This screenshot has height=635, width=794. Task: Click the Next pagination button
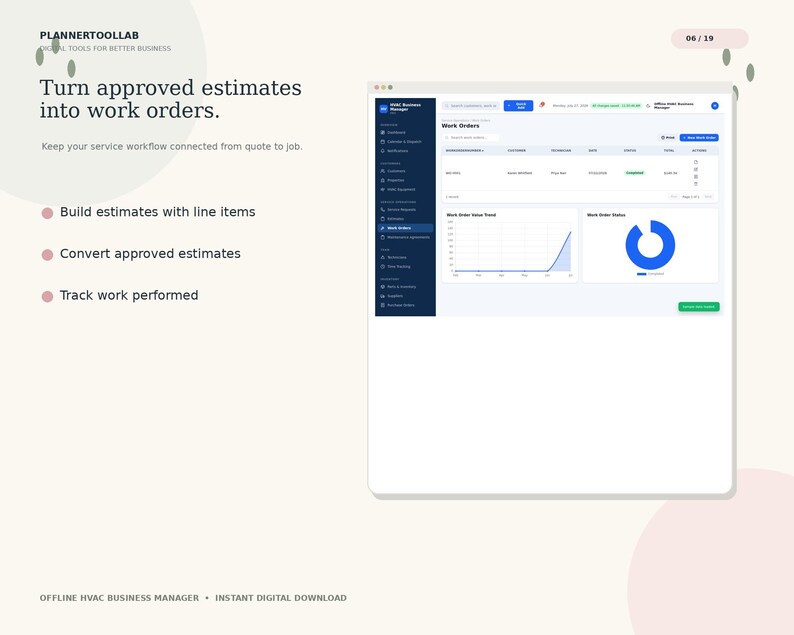click(x=708, y=196)
